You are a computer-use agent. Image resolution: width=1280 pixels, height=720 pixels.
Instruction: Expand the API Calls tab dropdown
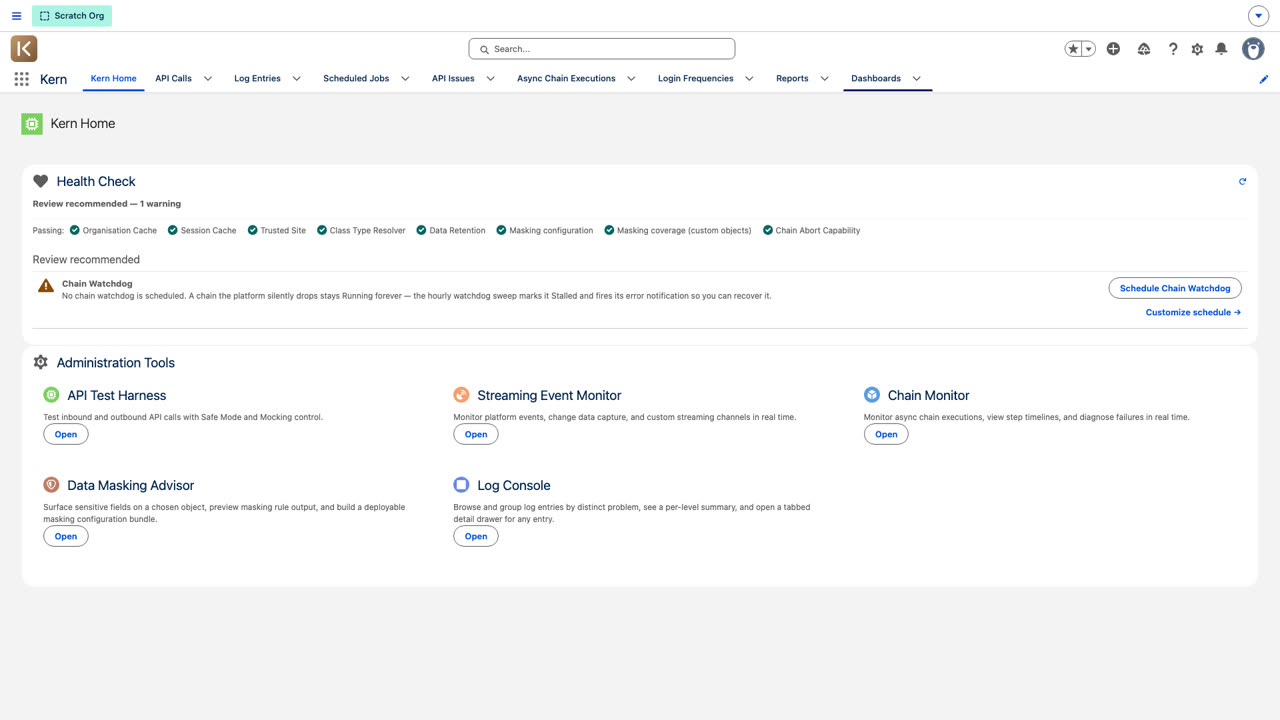[x=208, y=79]
